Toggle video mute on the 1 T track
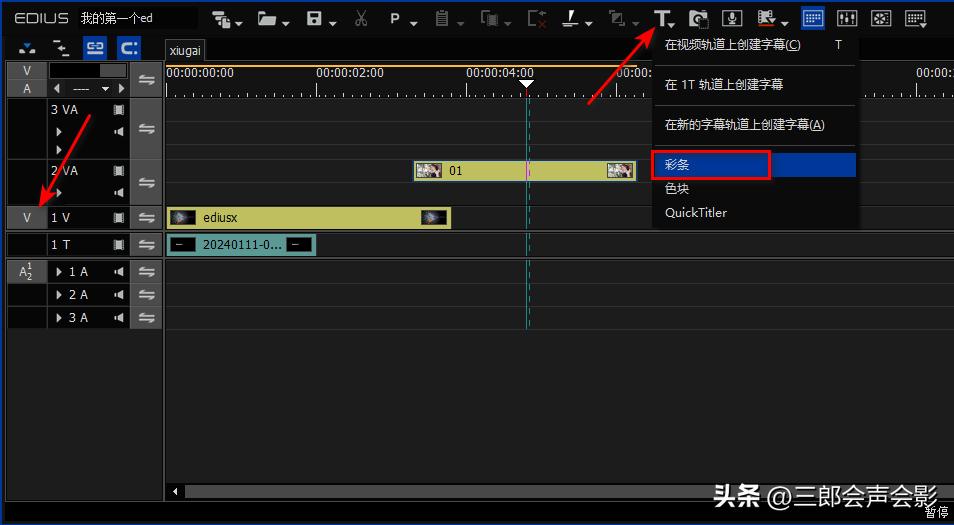Viewport: 954px width, 525px height. [x=119, y=245]
